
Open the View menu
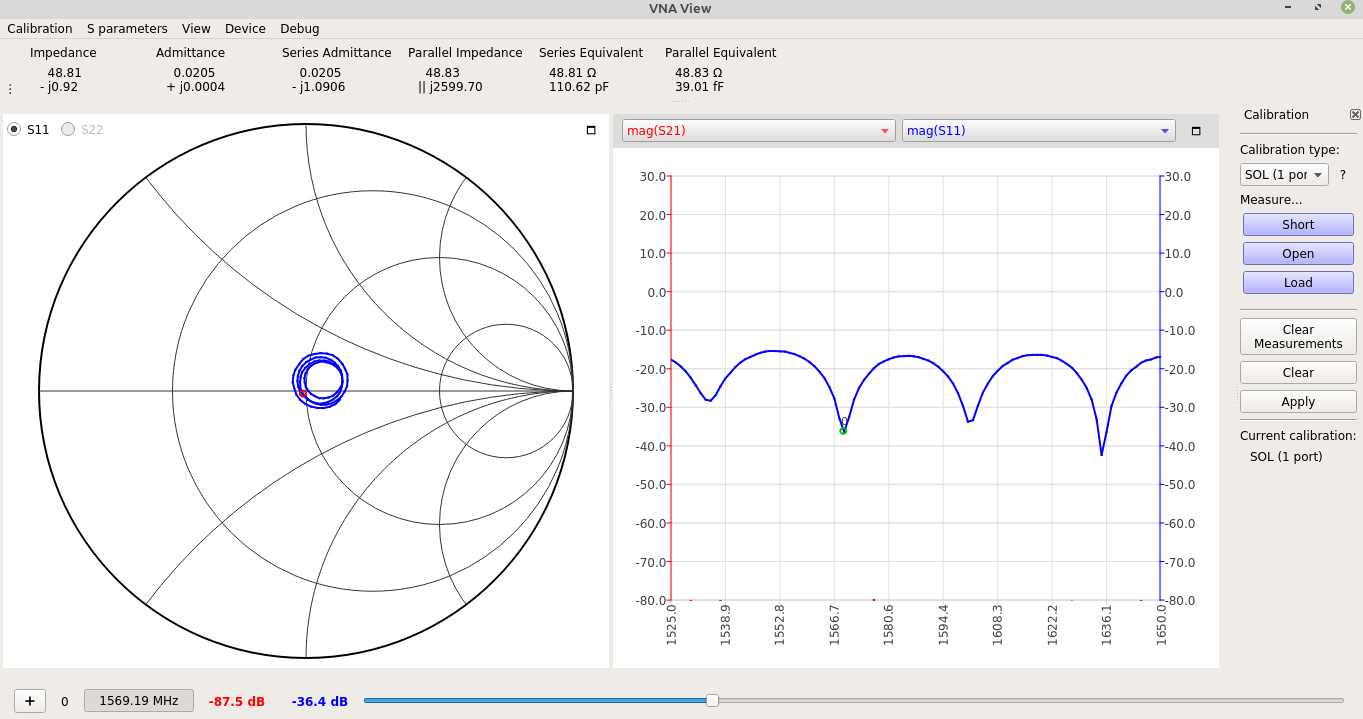(x=196, y=29)
